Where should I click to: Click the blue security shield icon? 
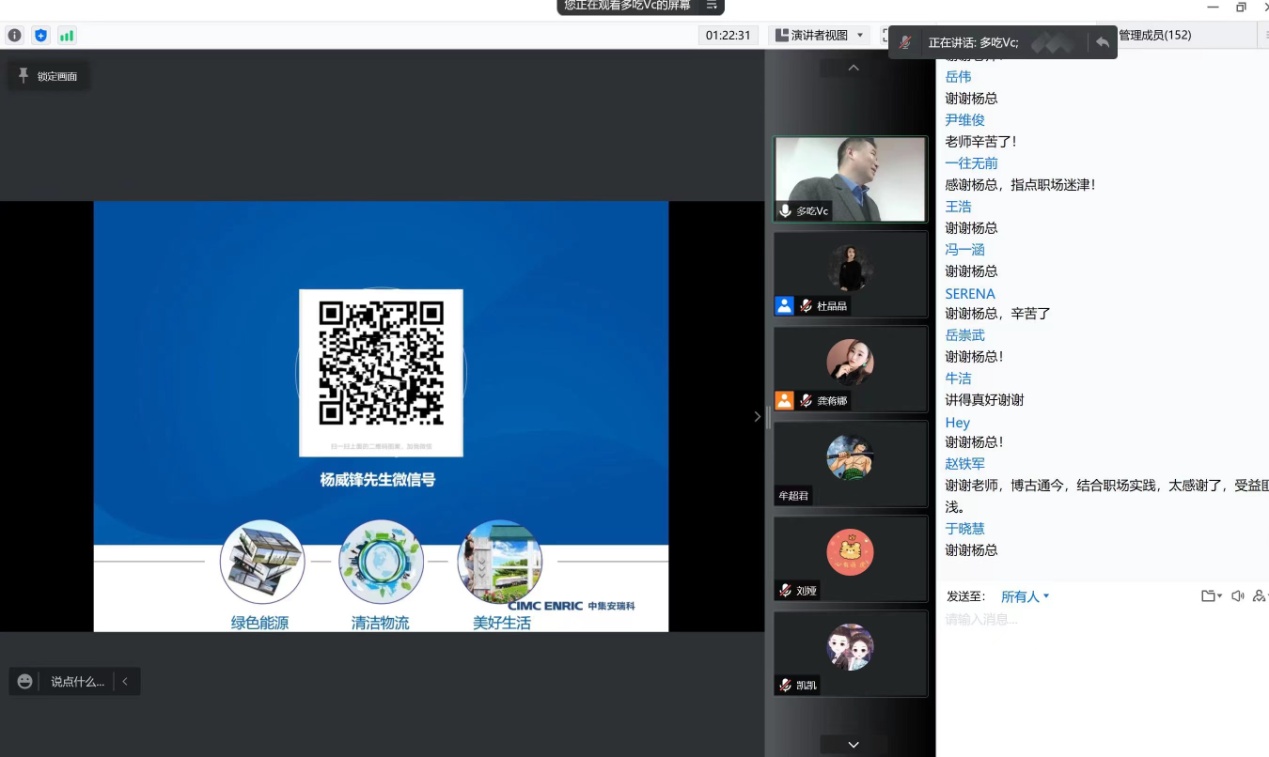coord(41,35)
